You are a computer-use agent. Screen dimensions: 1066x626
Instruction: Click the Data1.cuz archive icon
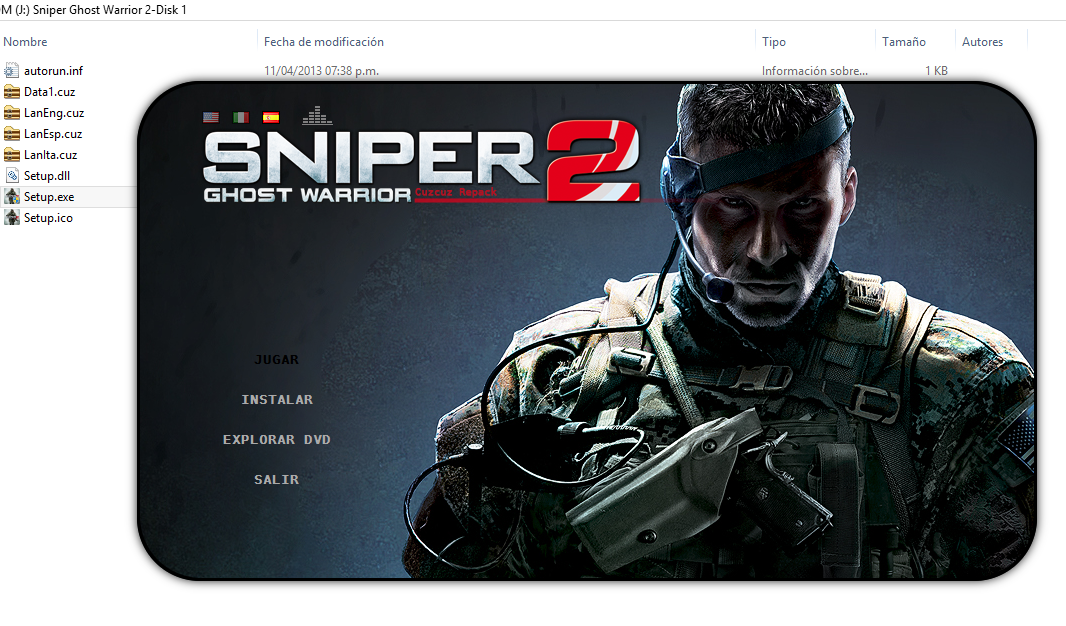(12, 92)
